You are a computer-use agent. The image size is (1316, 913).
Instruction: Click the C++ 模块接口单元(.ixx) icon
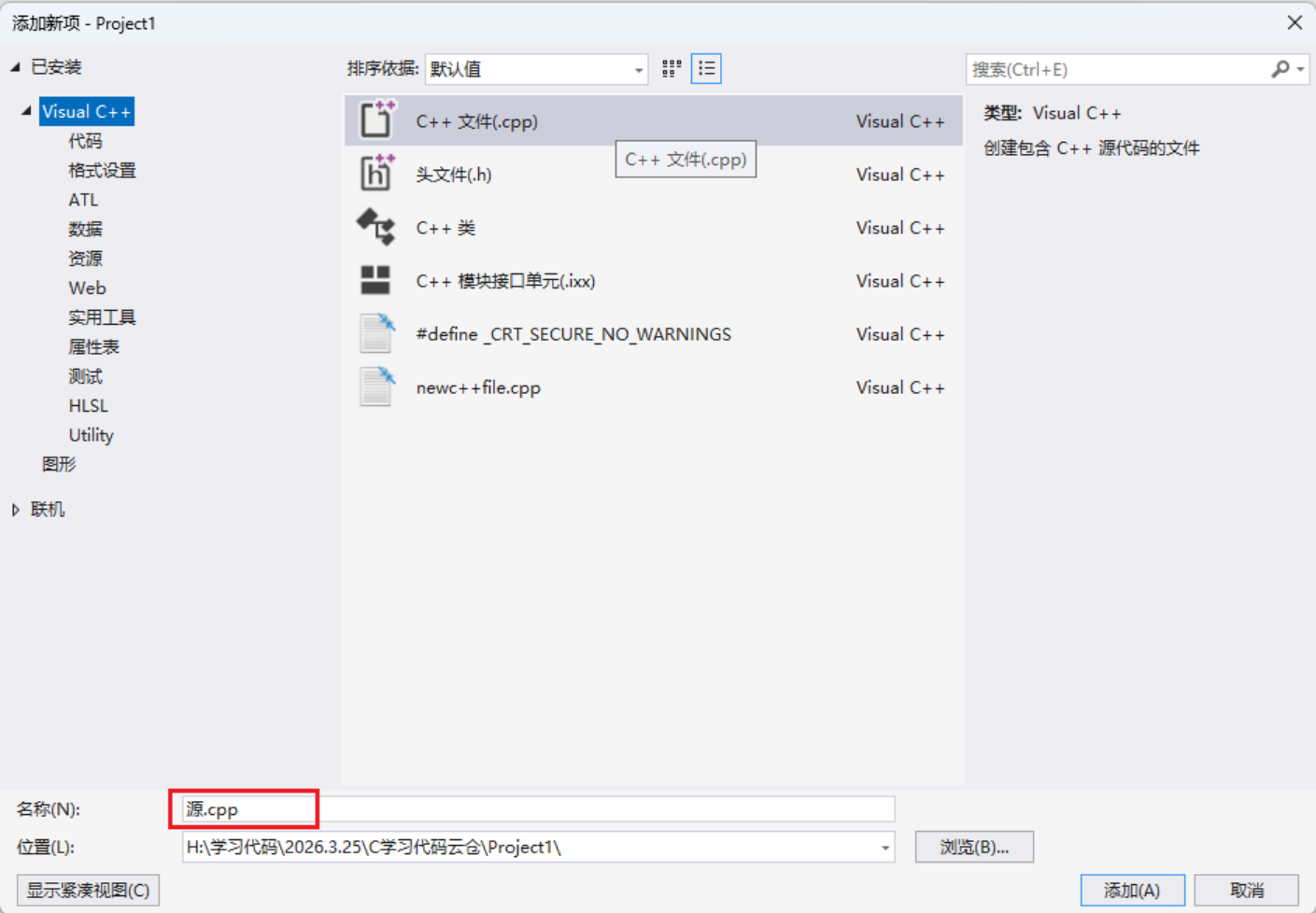[x=375, y=280]
